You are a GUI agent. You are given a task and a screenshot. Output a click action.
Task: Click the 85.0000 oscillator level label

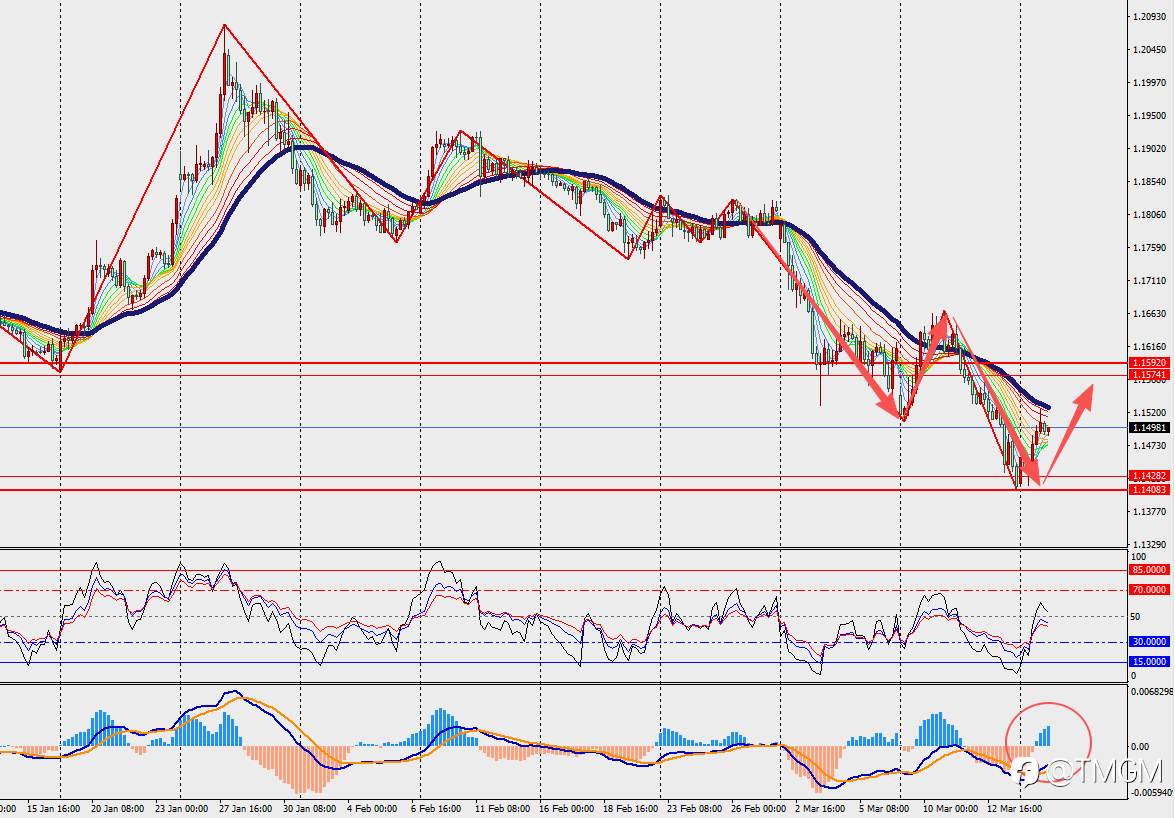1149,570
